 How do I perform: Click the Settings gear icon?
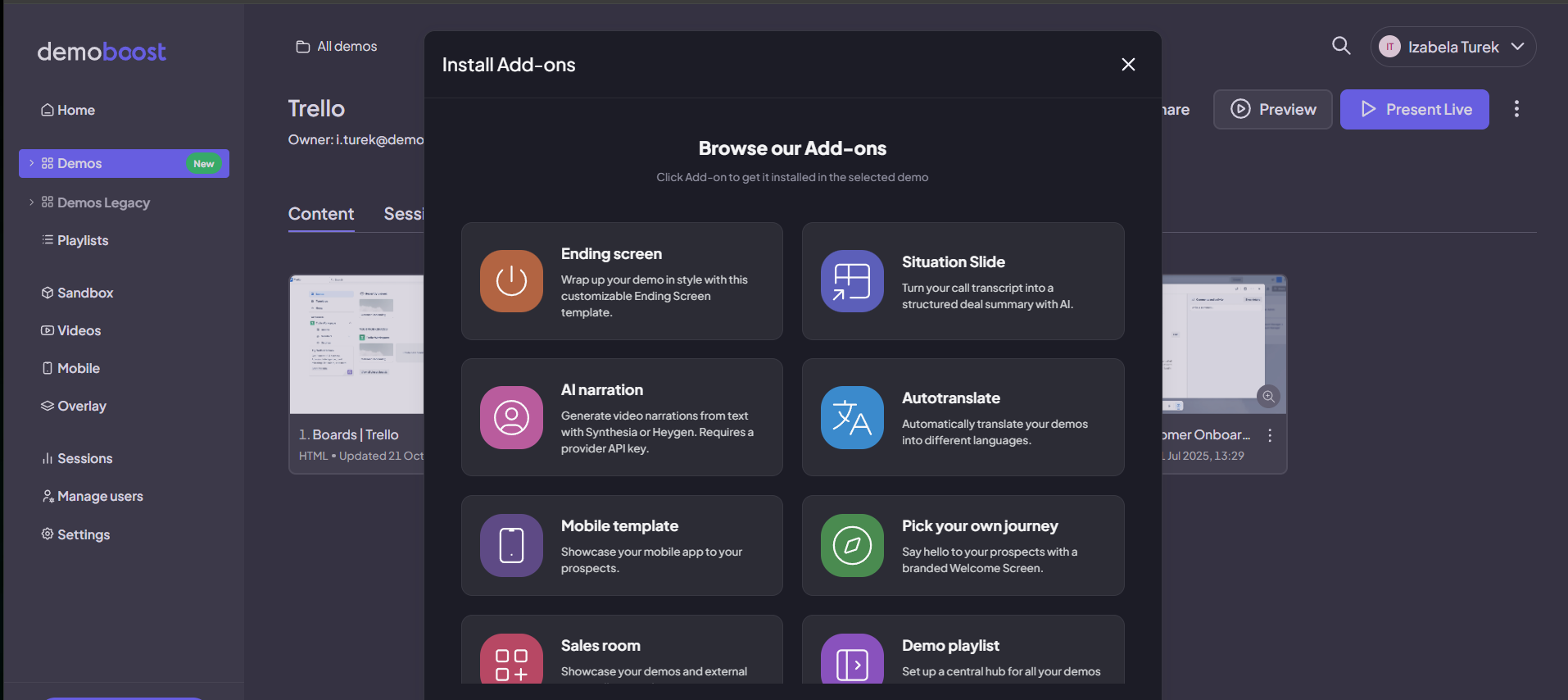click(48, 534)
